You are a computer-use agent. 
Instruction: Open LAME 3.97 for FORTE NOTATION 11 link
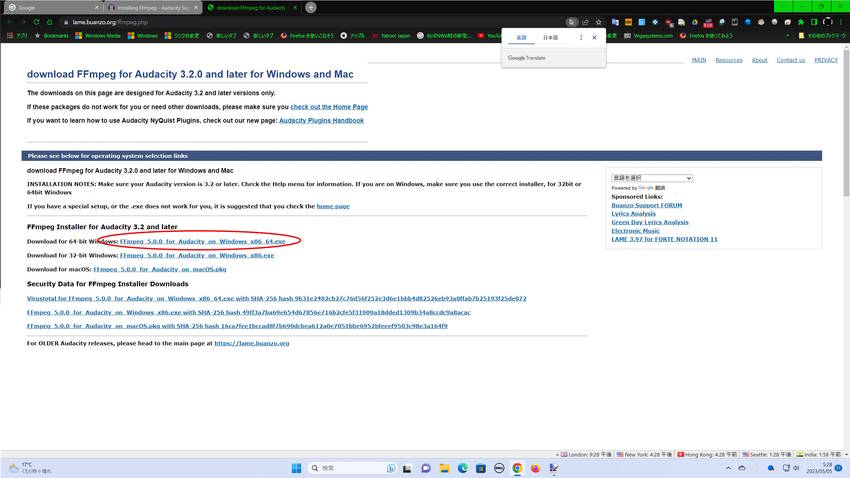(x=664, y=239)
